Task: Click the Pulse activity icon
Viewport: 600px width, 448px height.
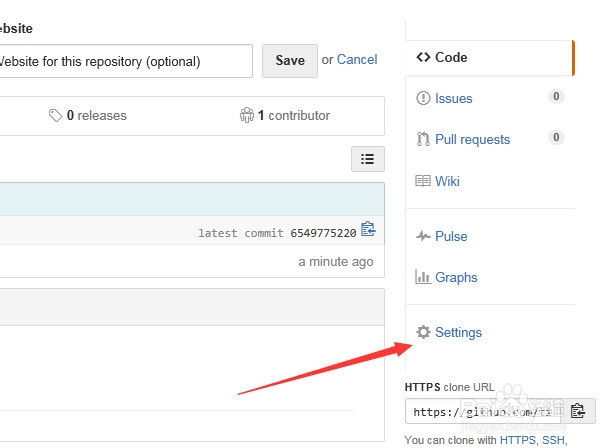Action: point(423,236)
